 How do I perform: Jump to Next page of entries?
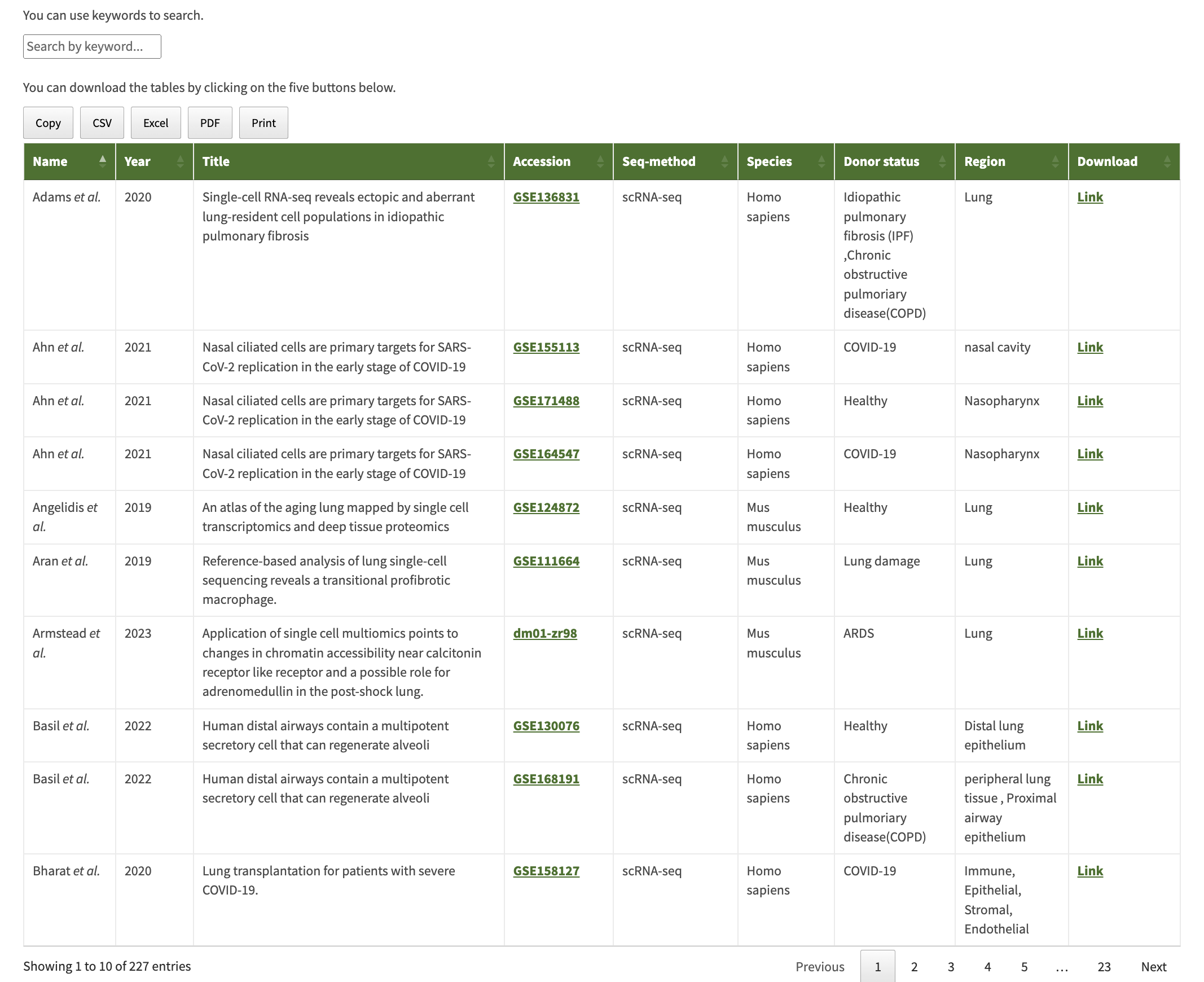click(1153, 966)
